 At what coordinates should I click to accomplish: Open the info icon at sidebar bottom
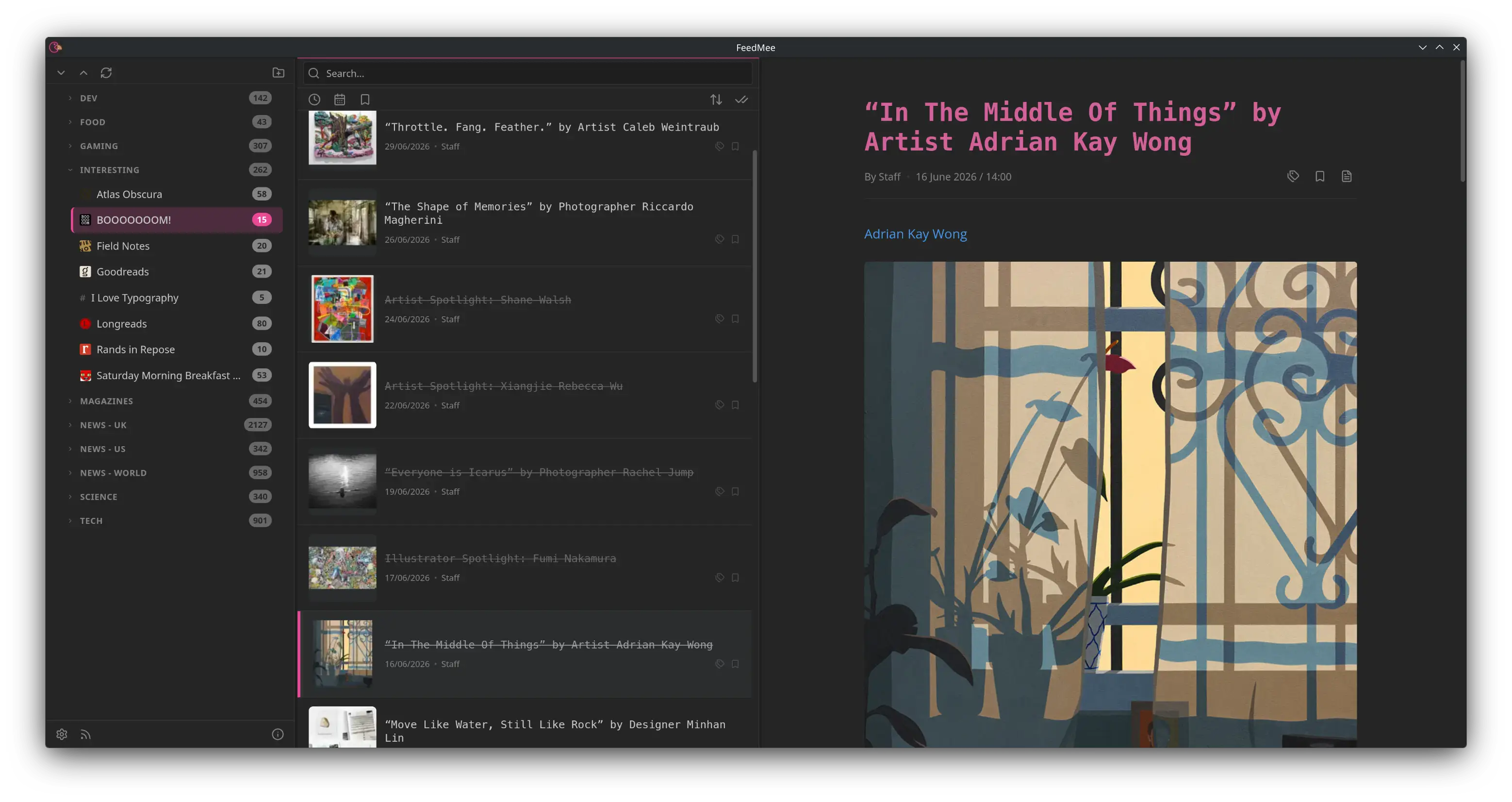(278, 734)
